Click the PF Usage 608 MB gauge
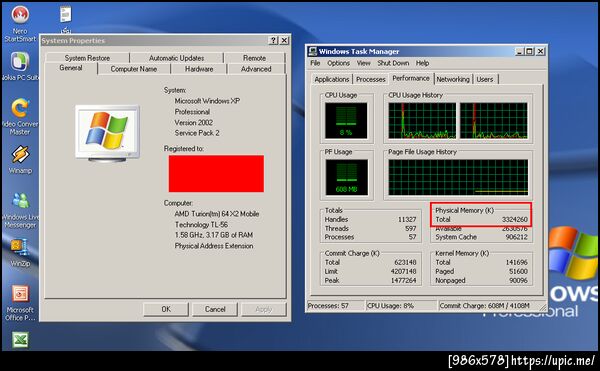 click(x=347, y=177)
